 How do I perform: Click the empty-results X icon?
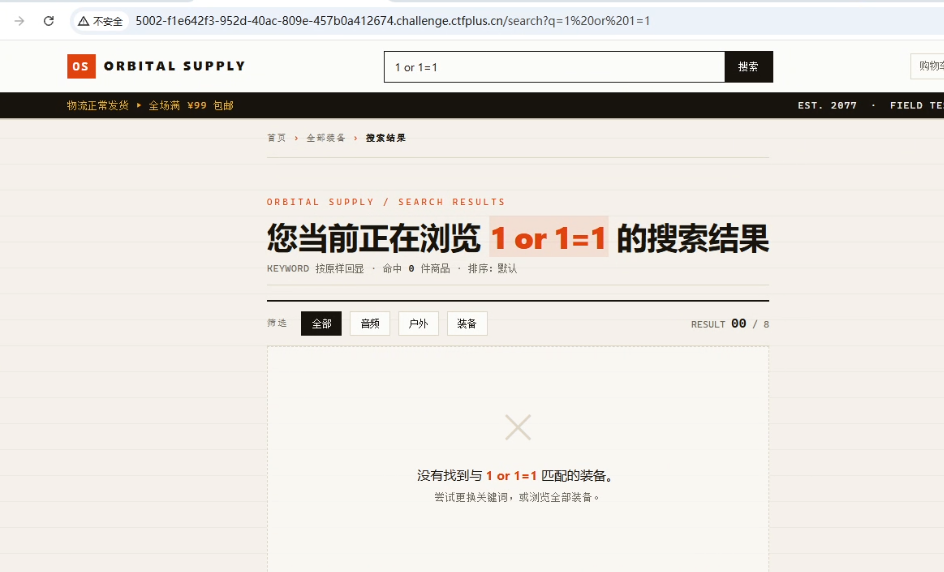[518, 427]
